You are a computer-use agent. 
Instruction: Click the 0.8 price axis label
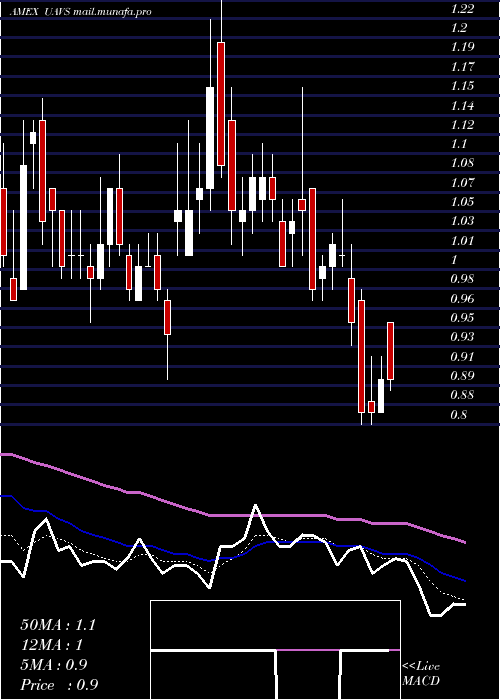click(x=459, y=415)
